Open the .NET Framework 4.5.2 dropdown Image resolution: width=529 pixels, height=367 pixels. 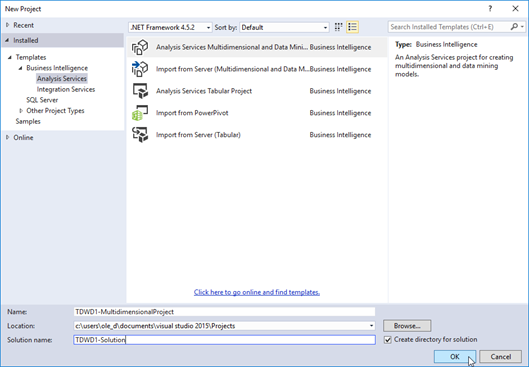[x=170, y=27]
